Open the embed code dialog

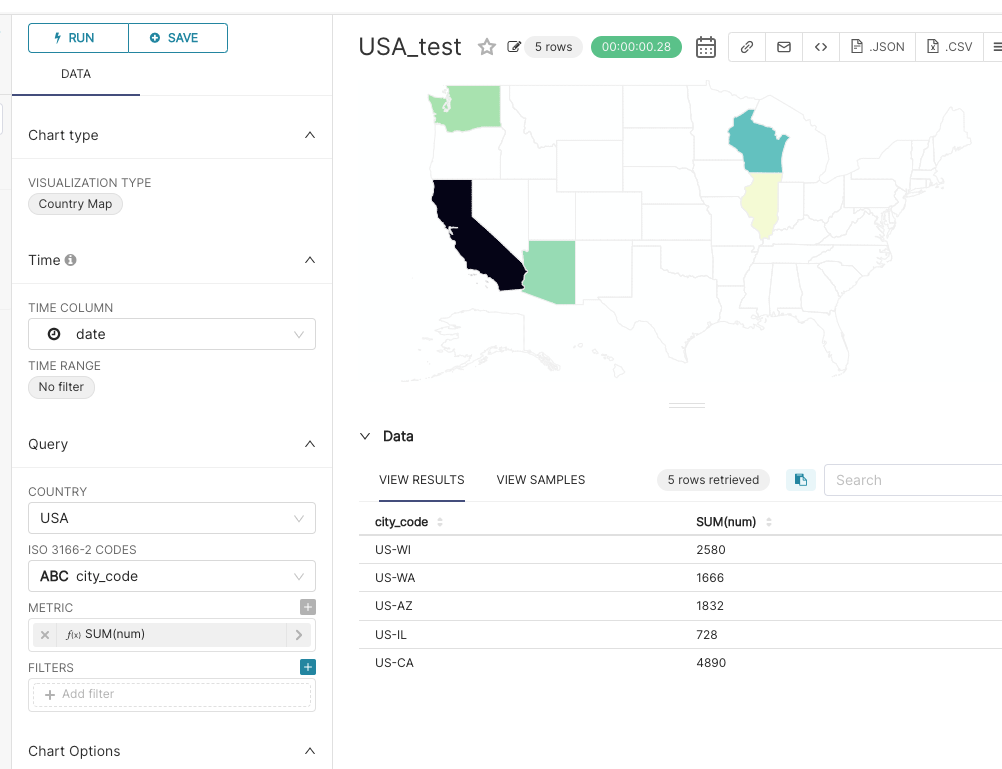point(820,46)
